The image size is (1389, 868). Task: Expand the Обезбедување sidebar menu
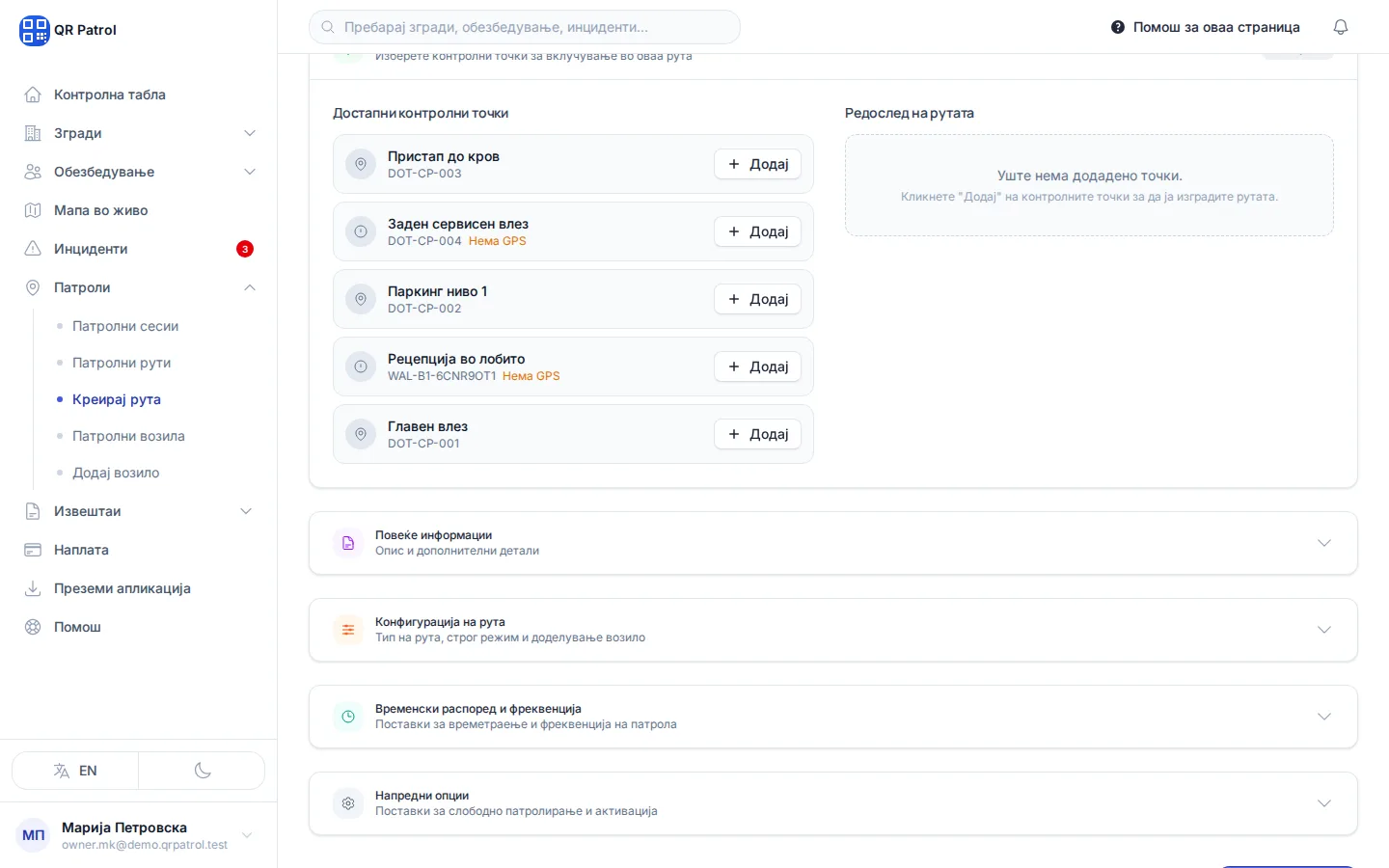point(139,172)
